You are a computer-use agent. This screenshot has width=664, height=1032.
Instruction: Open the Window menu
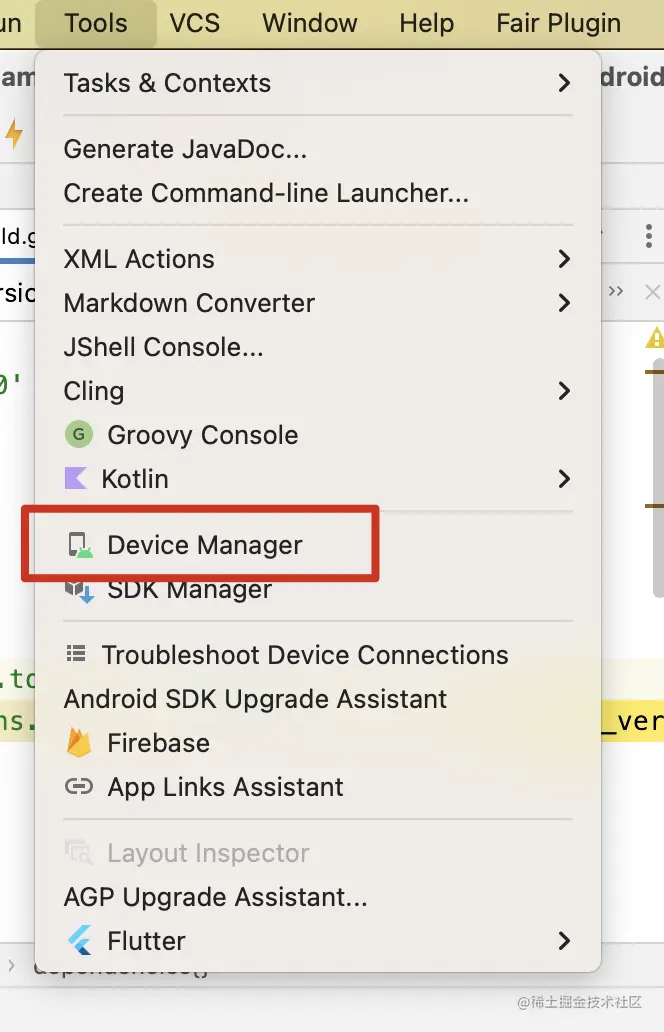[310, 23]
